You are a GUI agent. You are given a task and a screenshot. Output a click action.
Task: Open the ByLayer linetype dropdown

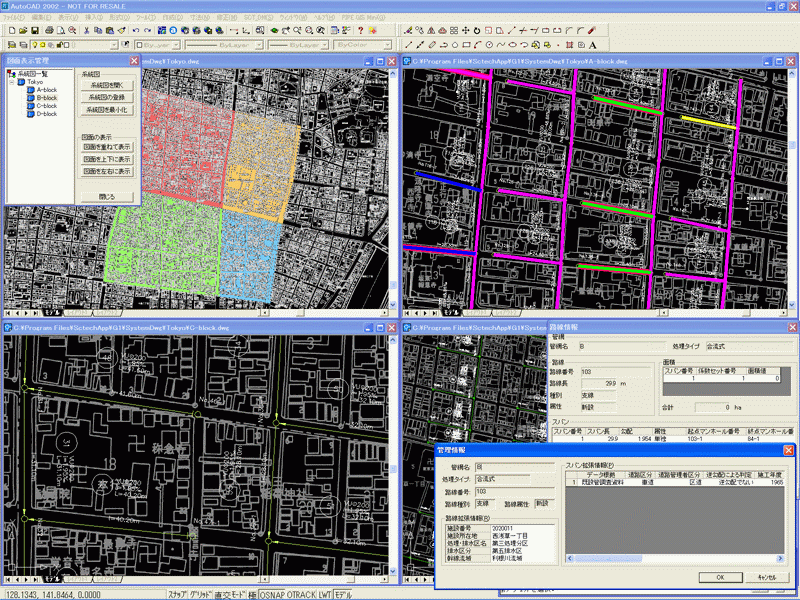click(x=259, y=45)
